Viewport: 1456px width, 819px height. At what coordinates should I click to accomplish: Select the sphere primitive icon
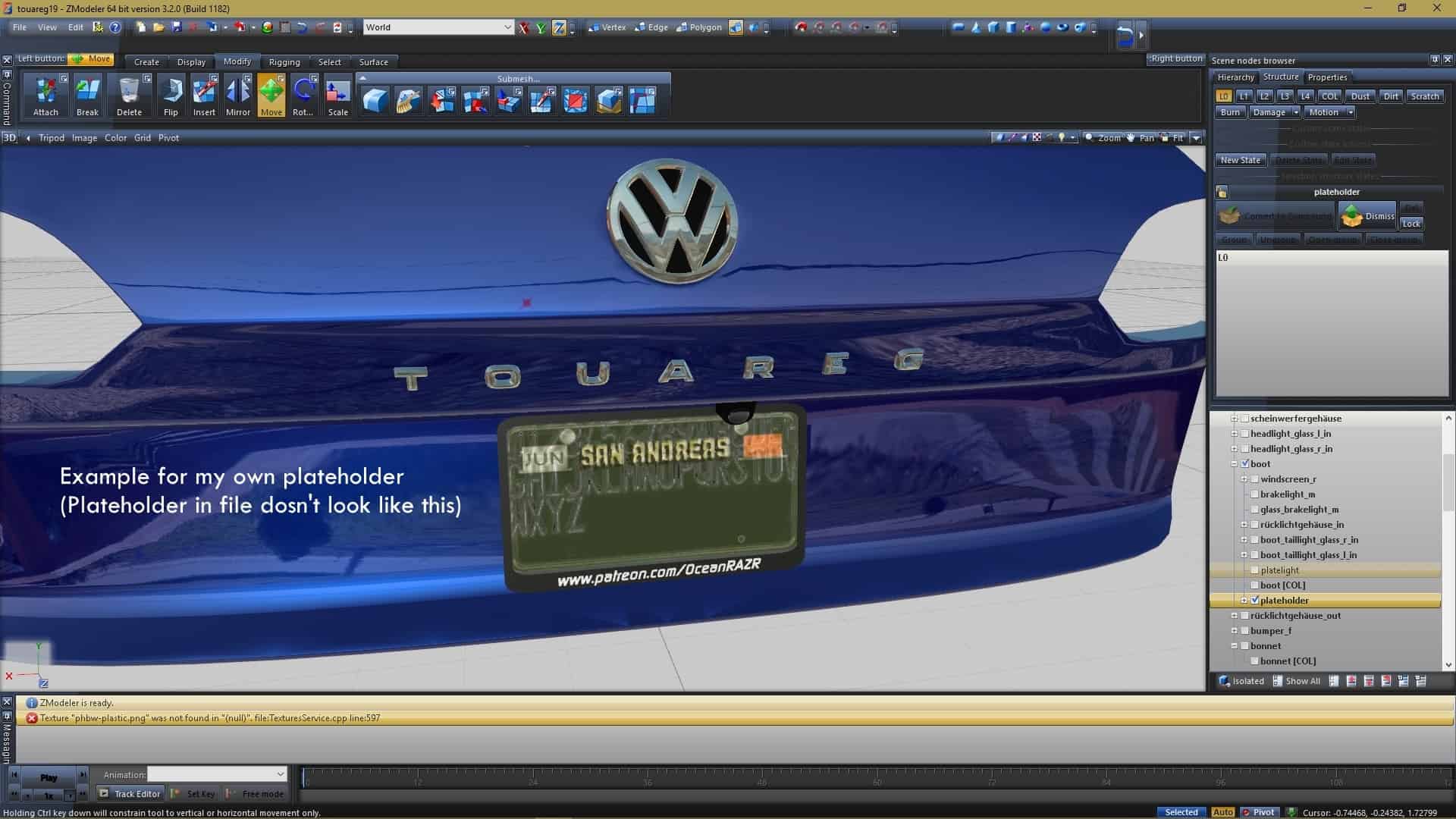coord(1046,27)
